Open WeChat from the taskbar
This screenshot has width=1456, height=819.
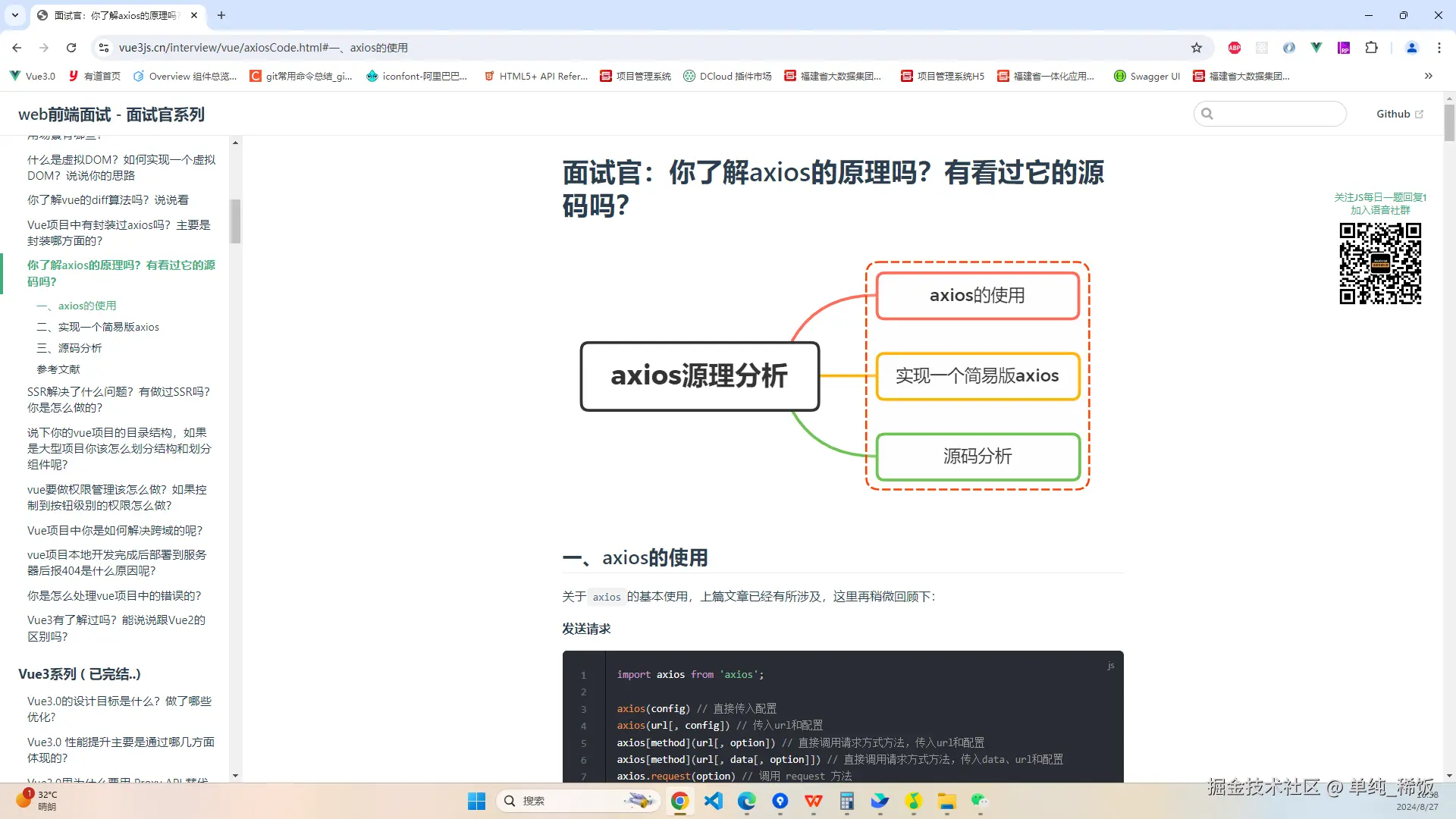tap(979, 801)
